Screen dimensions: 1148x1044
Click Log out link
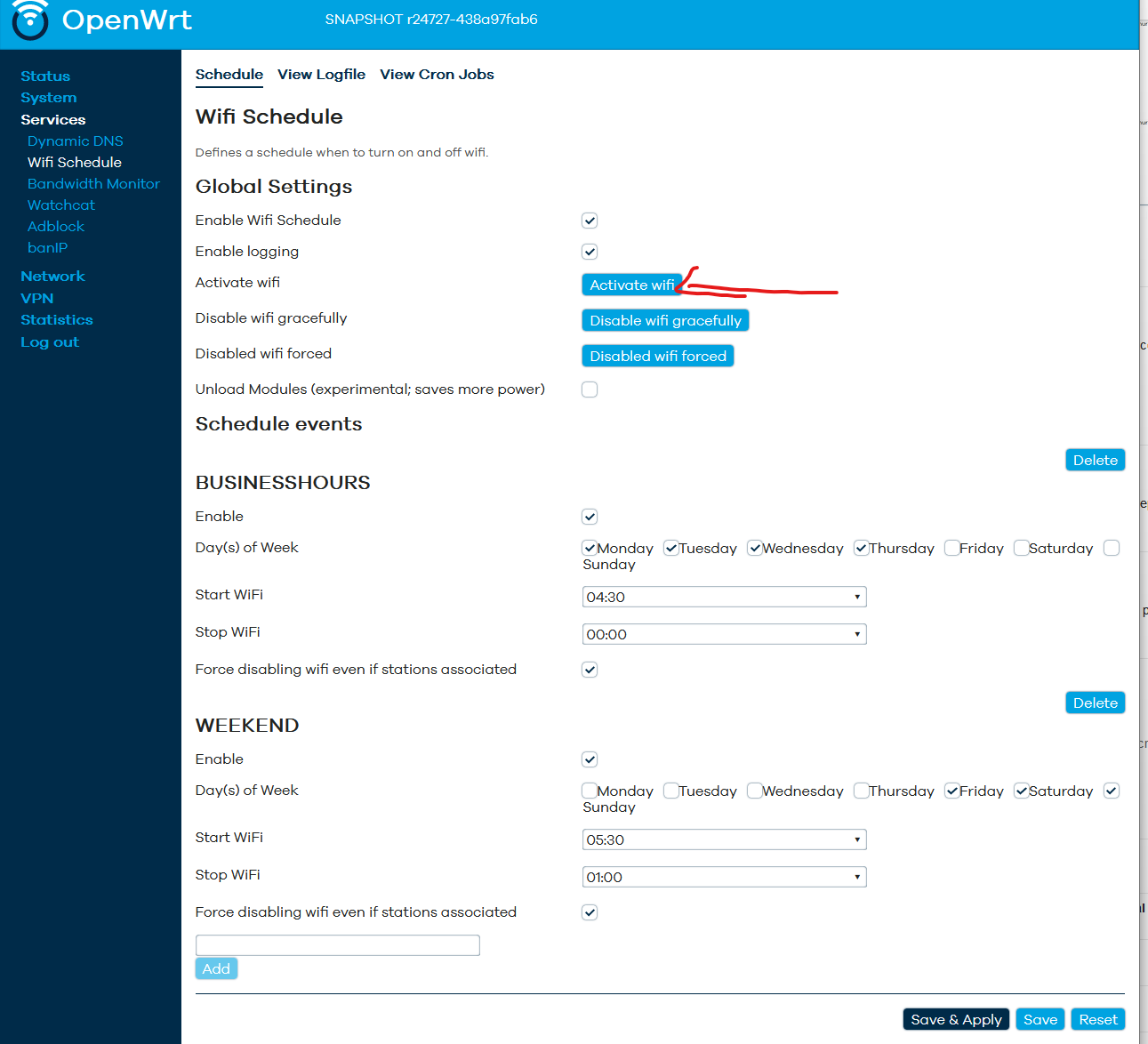point(50,342)
